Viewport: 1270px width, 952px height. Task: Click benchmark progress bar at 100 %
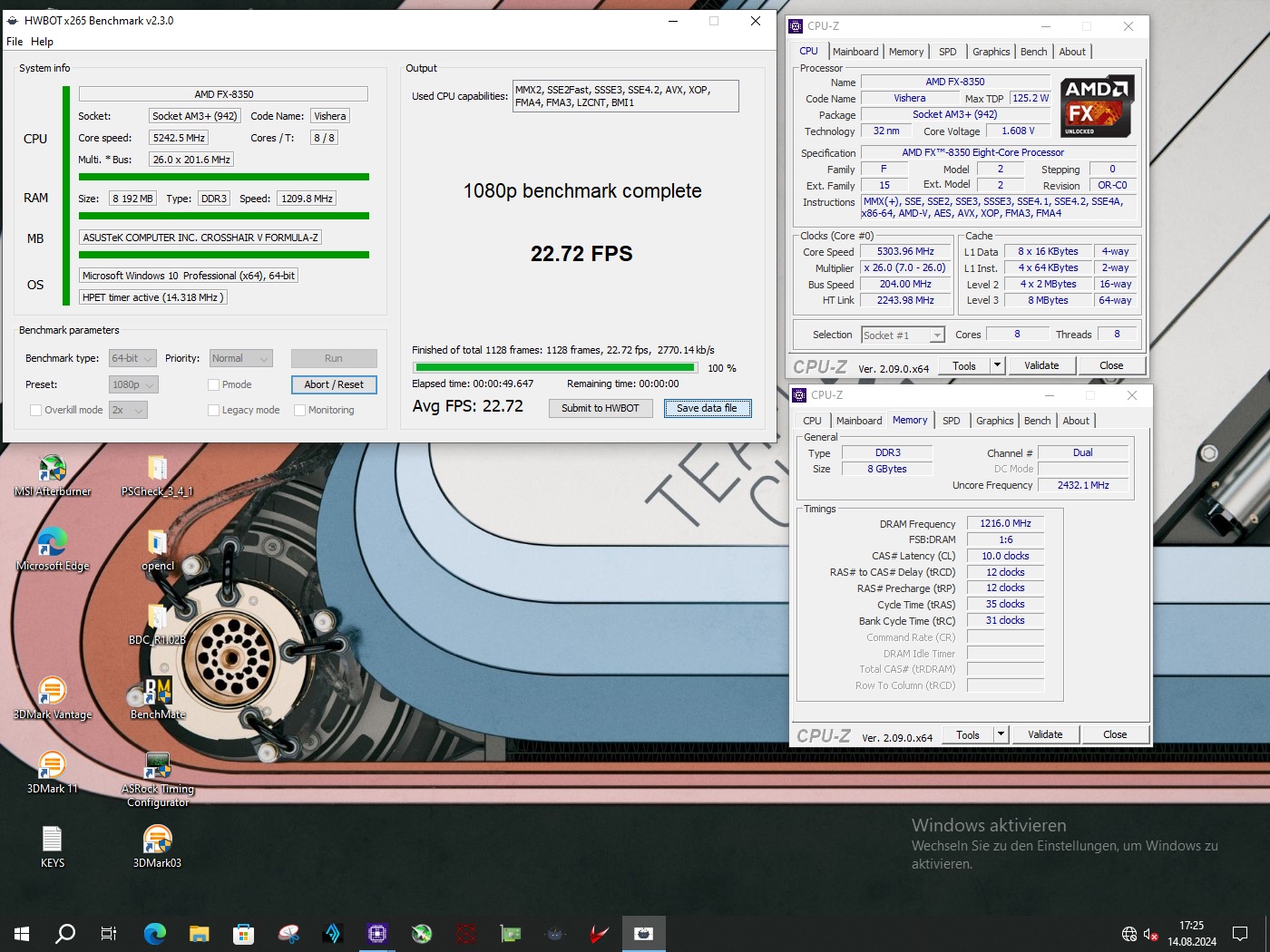(x=555, y=367)
